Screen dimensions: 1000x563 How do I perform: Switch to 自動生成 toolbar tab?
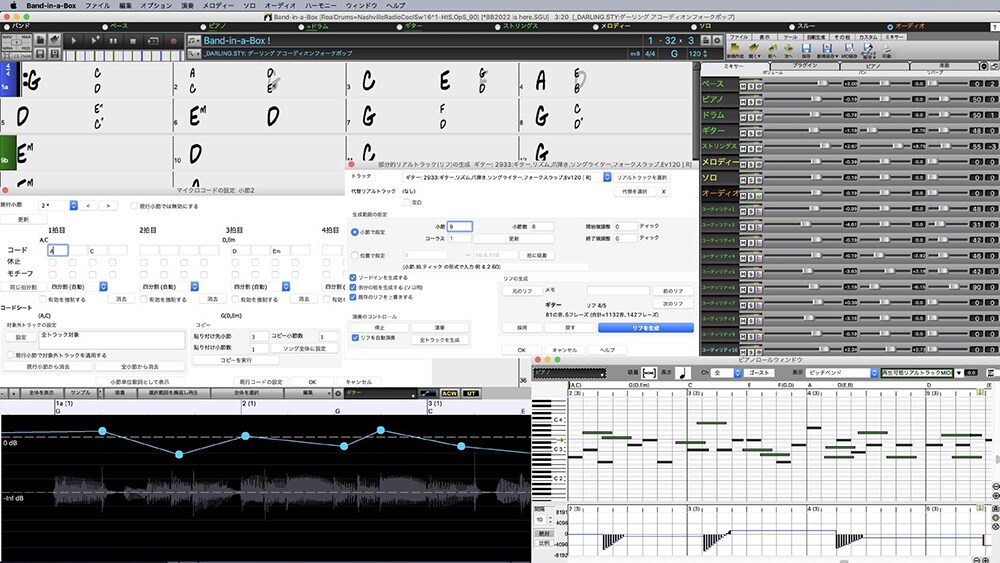pos(816,37)
